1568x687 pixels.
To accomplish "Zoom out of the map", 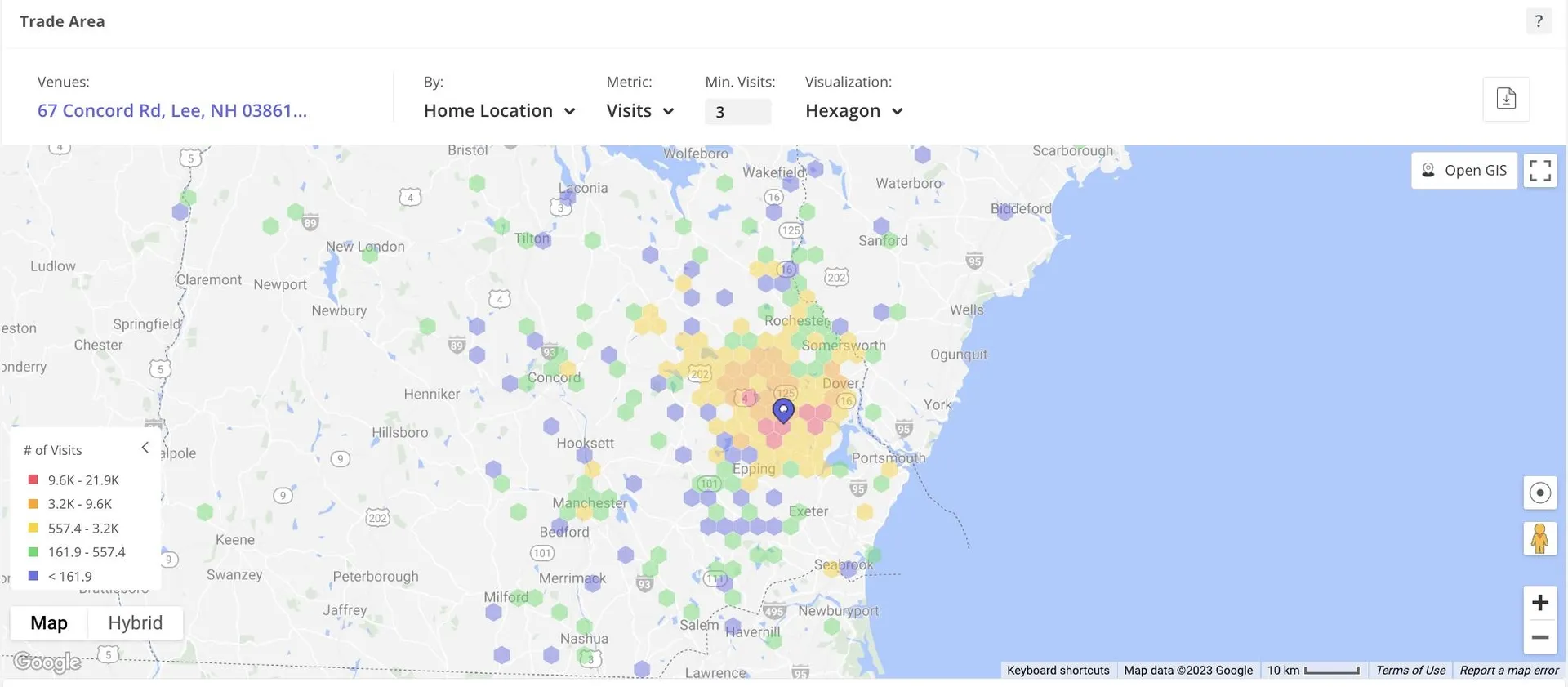I will 1539,637.
